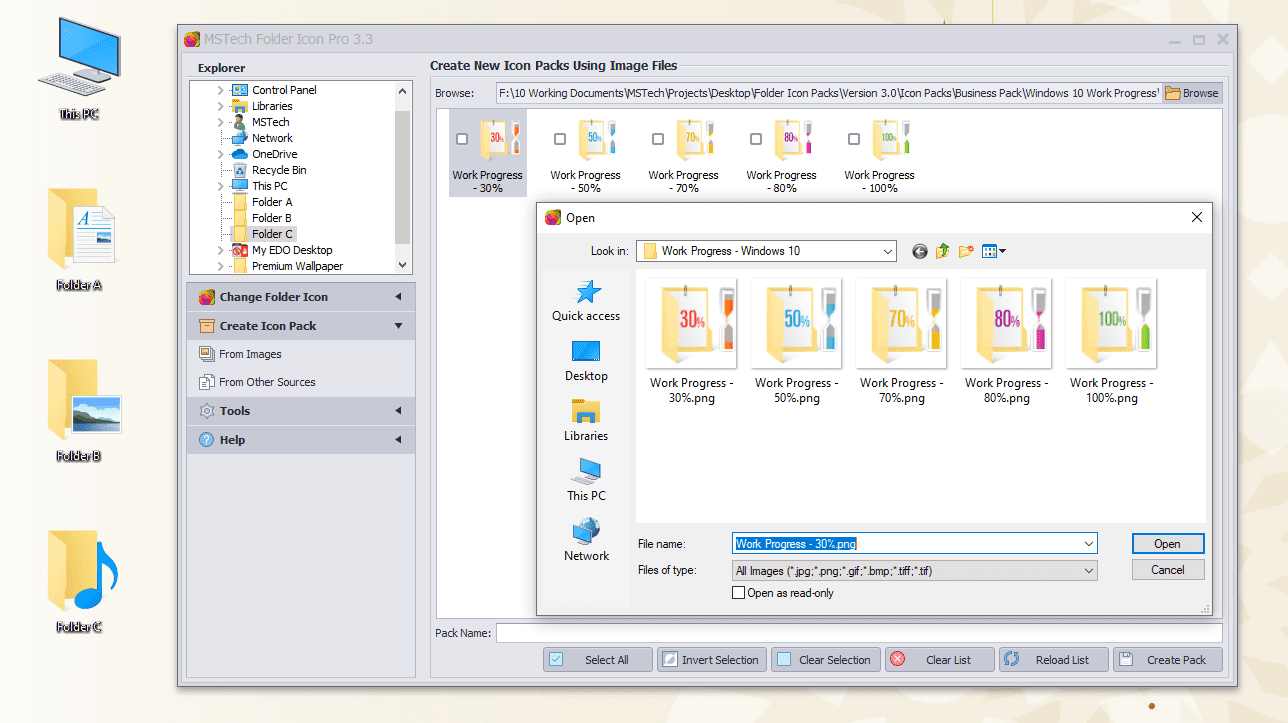Enable Open as read-only checkbox
The image size is (1288, 723).
tap(739, 593)
